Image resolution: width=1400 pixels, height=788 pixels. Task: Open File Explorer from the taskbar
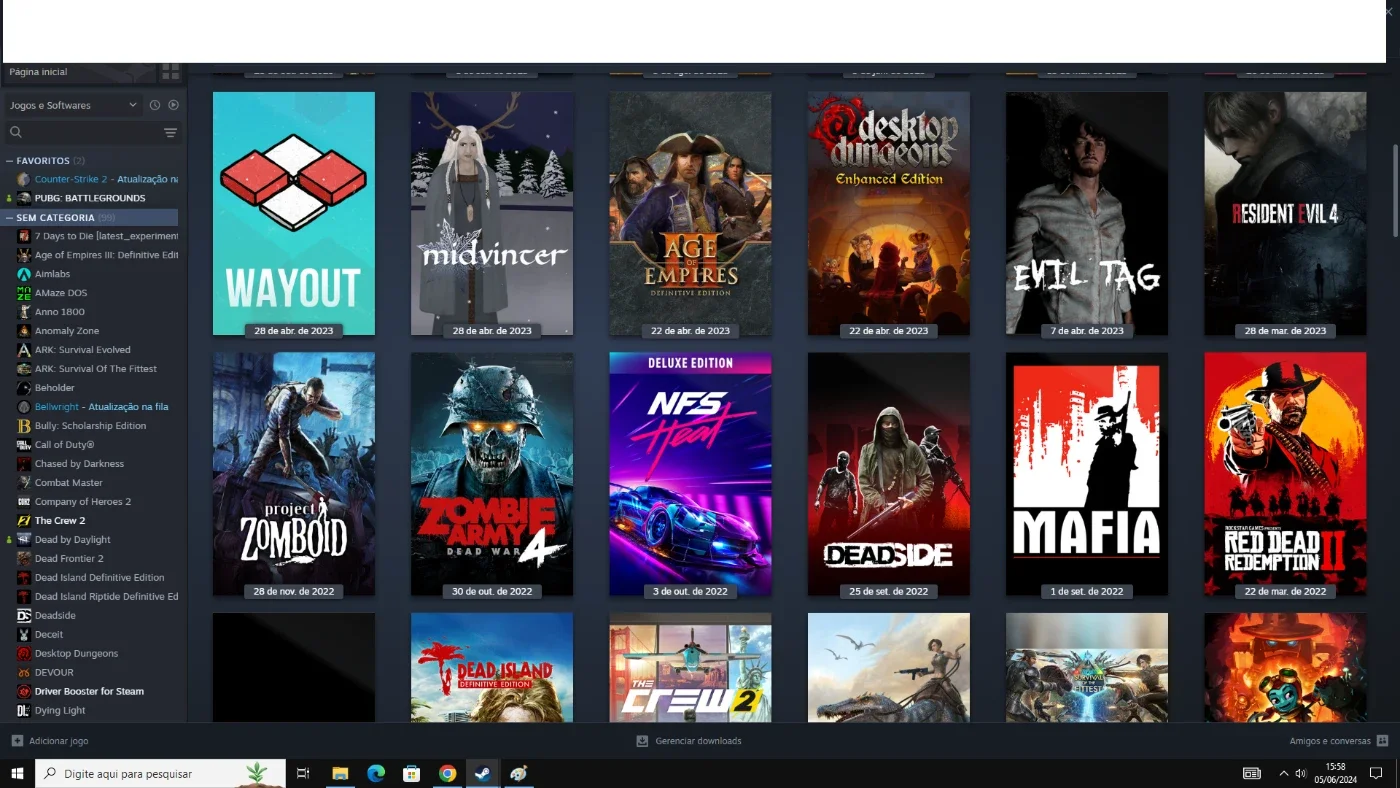[x=340, y=773]
